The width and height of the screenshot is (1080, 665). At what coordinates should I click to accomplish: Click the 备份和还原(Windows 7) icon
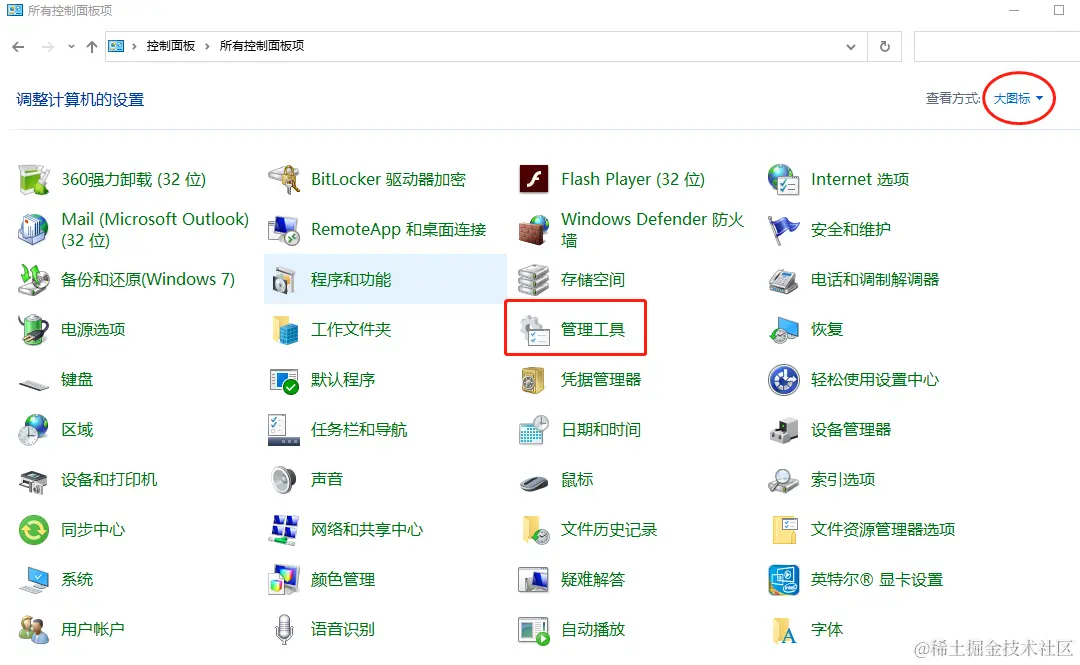(x=34, y=280)
